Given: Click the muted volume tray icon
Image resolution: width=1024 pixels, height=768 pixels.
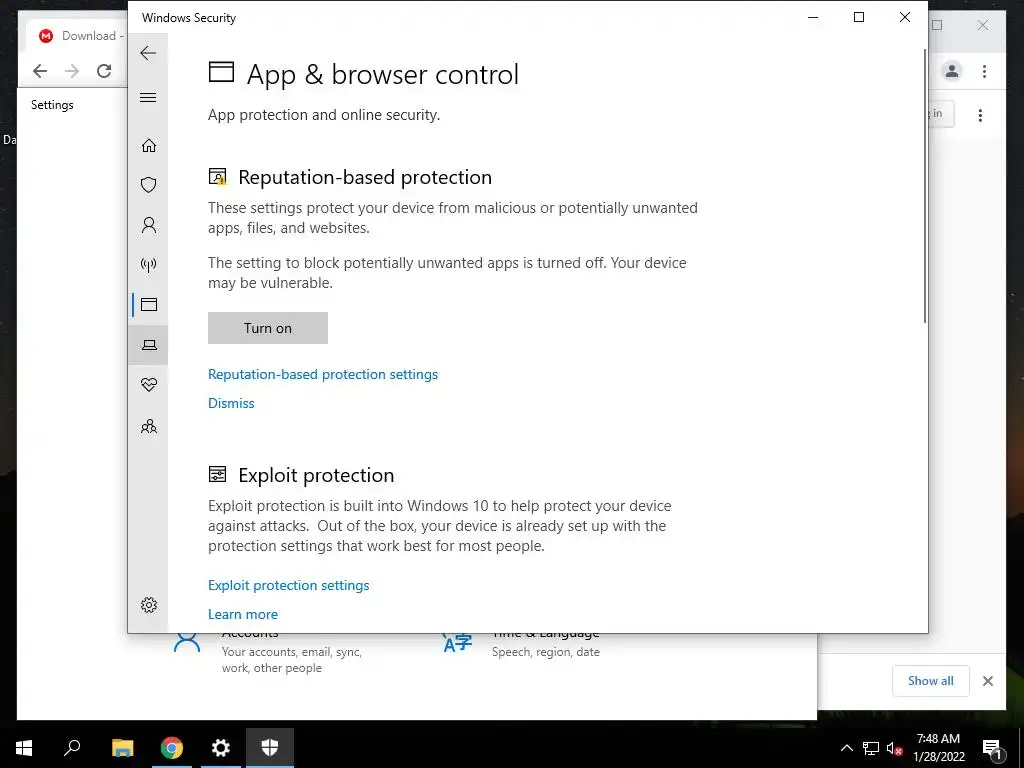Looking at the screenshot, I should point(895,748).
